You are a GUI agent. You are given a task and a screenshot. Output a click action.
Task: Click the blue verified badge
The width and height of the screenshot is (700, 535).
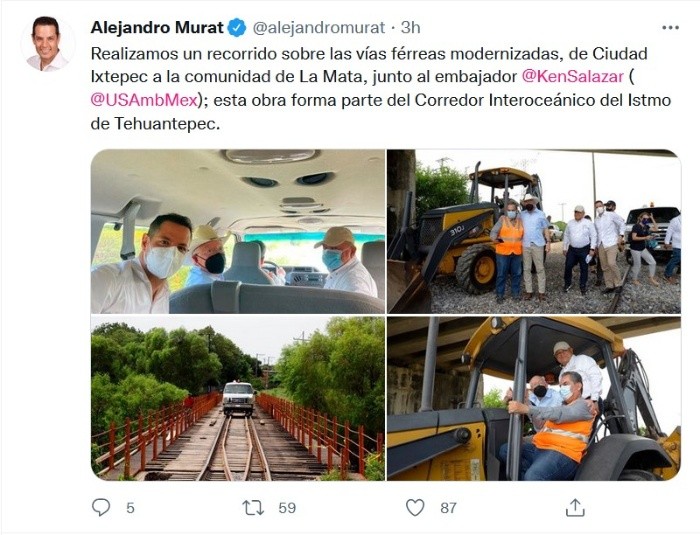click(x=237, y=28)
